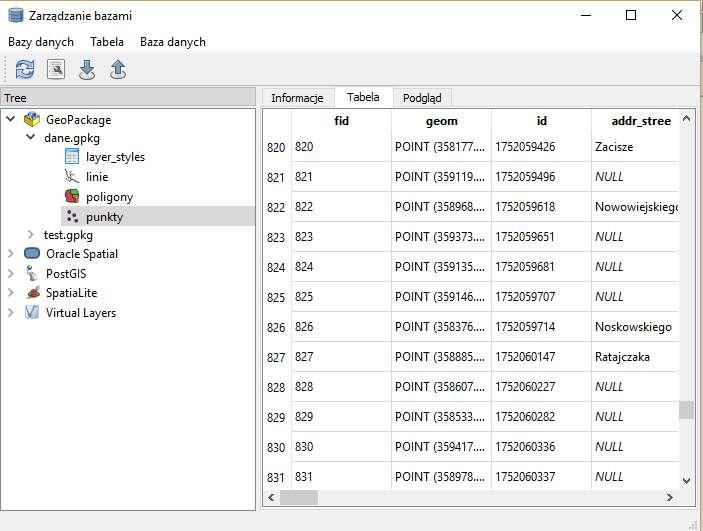This screenshot has width=703, height=531.
Task: Click the fid cell 829
Action: 341,417
